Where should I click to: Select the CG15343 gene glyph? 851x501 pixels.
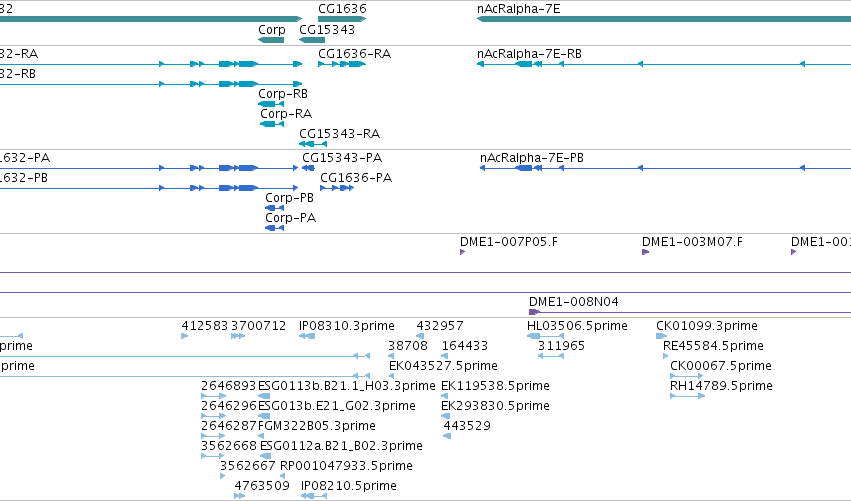(312, 40)
